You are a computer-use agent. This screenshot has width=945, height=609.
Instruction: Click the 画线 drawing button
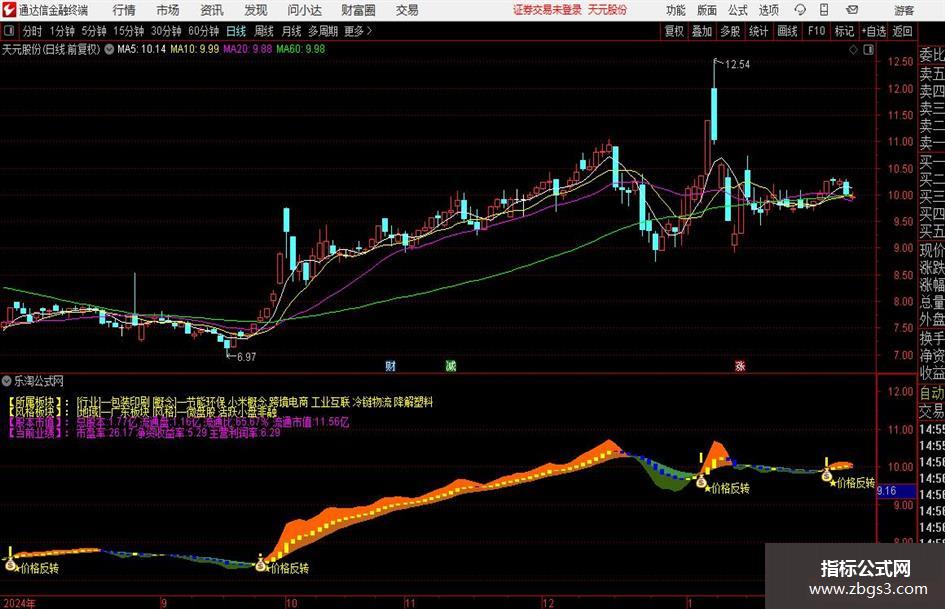pyautogui.click(x=787, y=31)
